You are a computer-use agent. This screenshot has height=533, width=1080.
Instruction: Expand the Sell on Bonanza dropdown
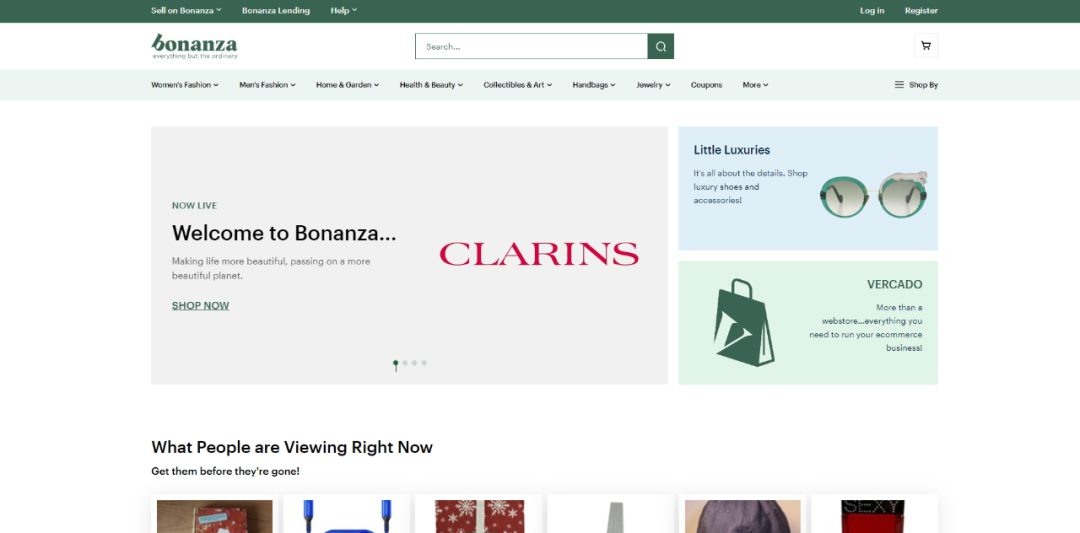pyautogui.click(x=186, y=11)
